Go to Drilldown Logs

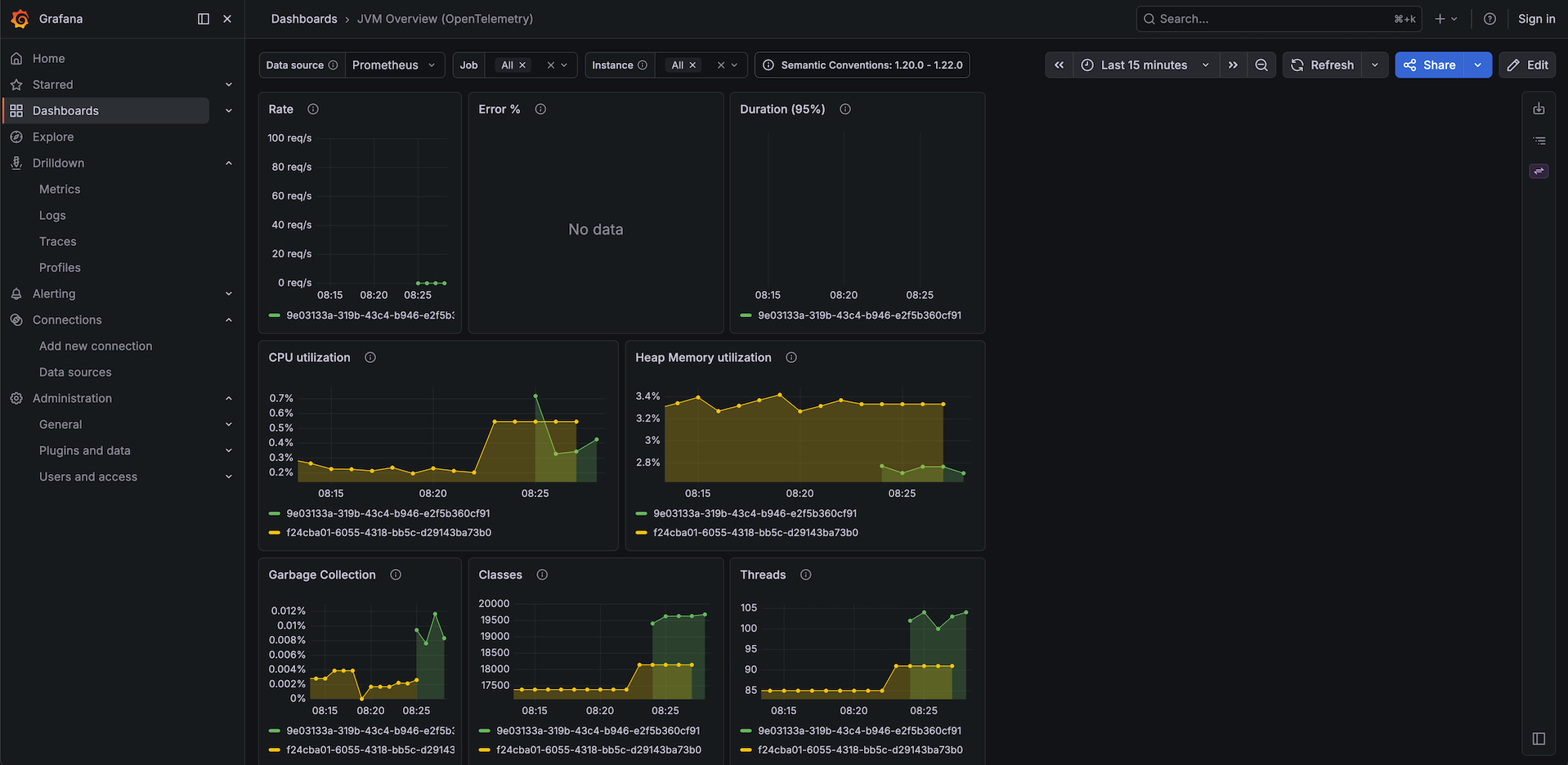pyautogui.click(x=52, y=215)
